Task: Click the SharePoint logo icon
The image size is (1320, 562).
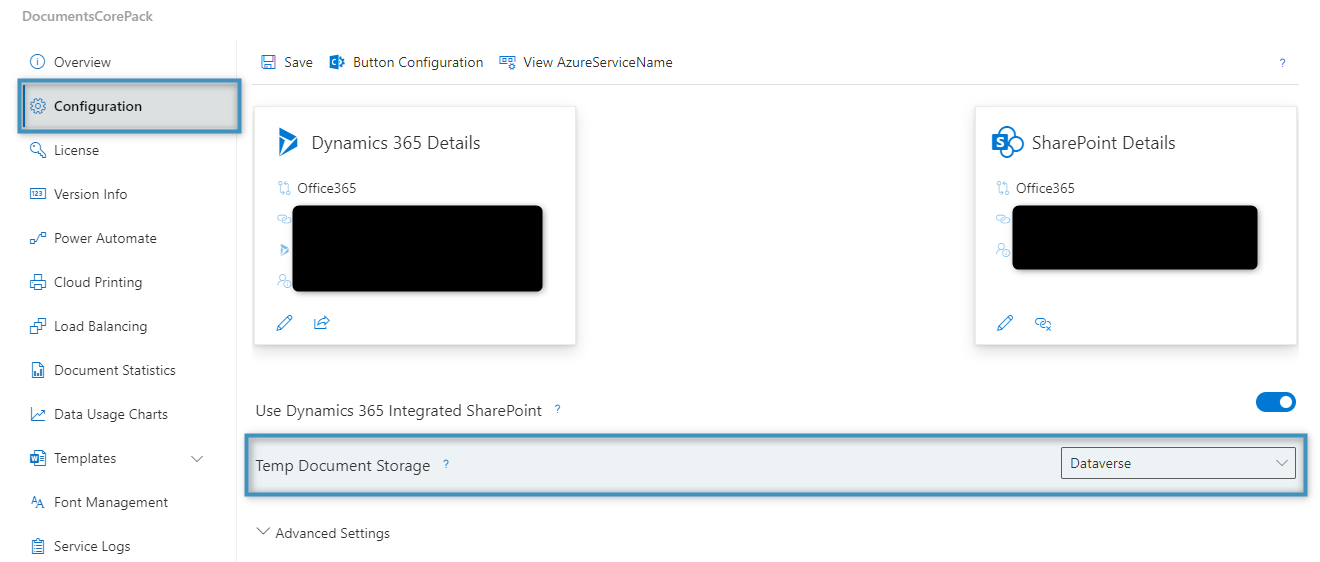Action: tap(1008, 142)
